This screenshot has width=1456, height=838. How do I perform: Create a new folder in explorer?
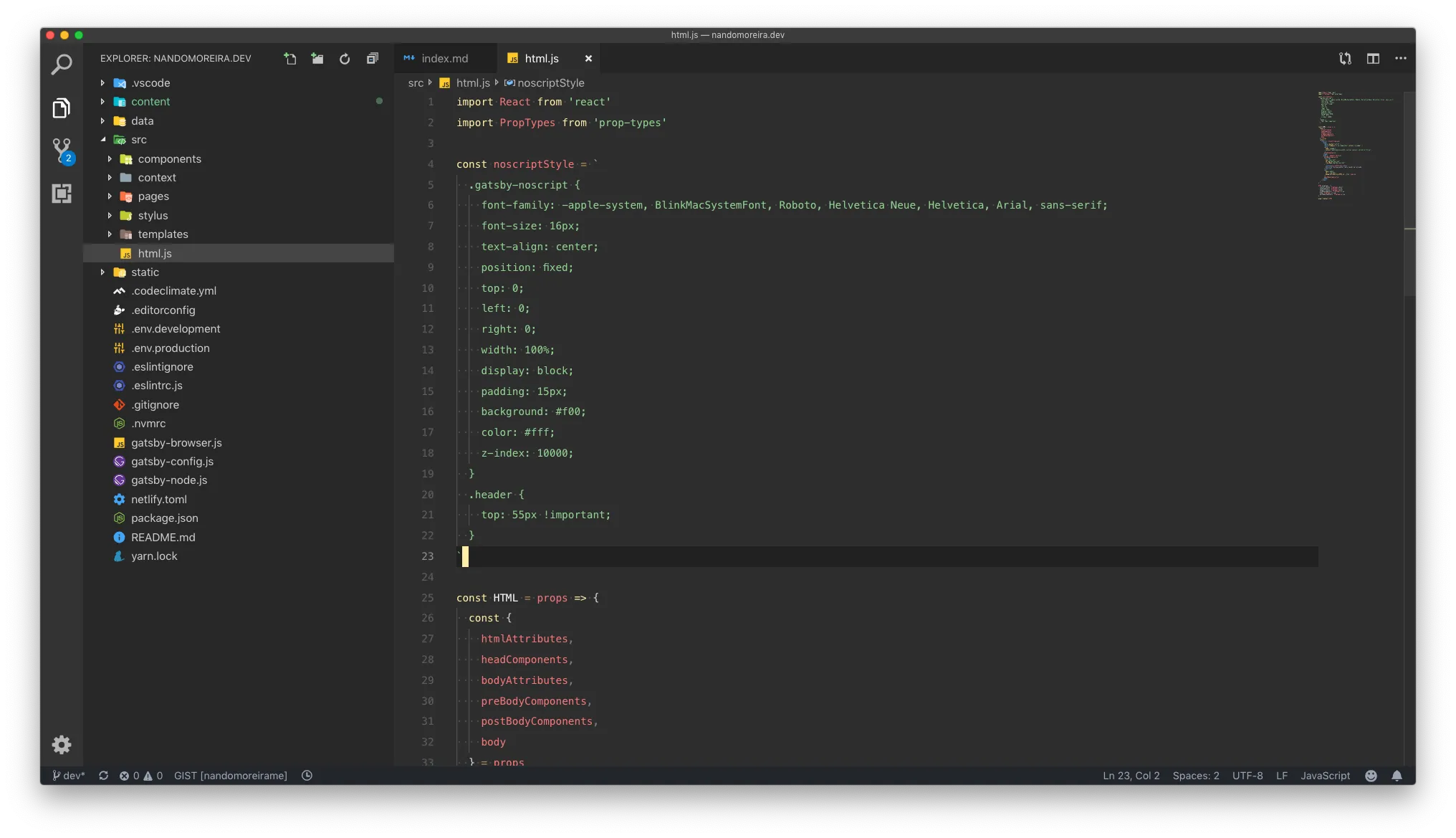[x=317, y=59]
